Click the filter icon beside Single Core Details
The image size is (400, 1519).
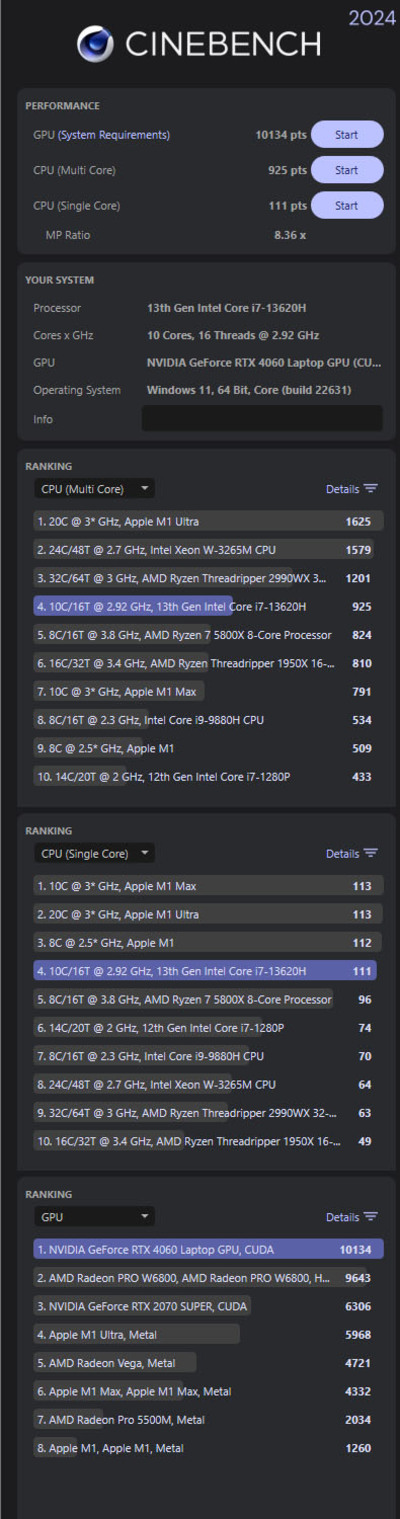[x=371, y=853]
